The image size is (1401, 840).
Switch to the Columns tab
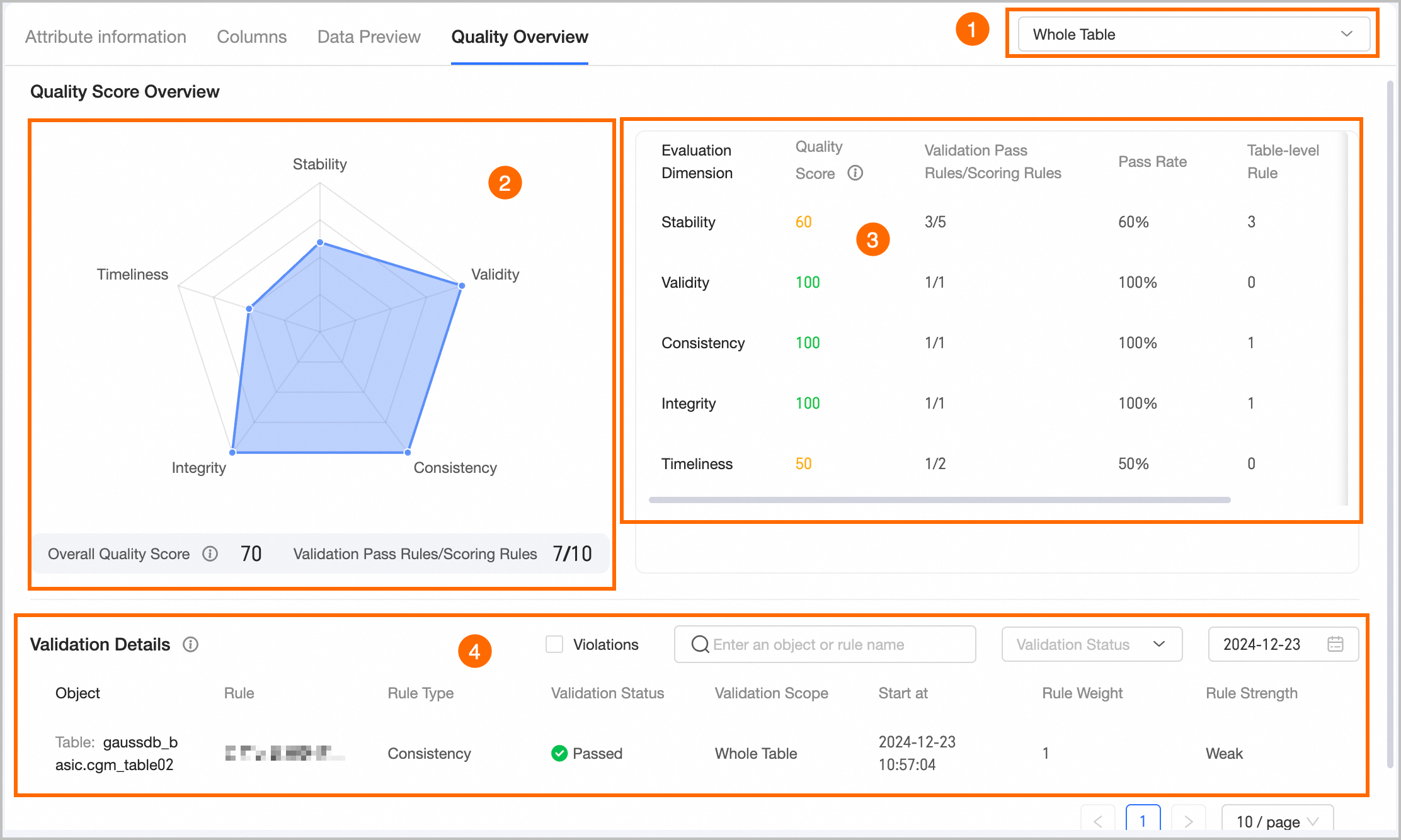coord(251,37)
